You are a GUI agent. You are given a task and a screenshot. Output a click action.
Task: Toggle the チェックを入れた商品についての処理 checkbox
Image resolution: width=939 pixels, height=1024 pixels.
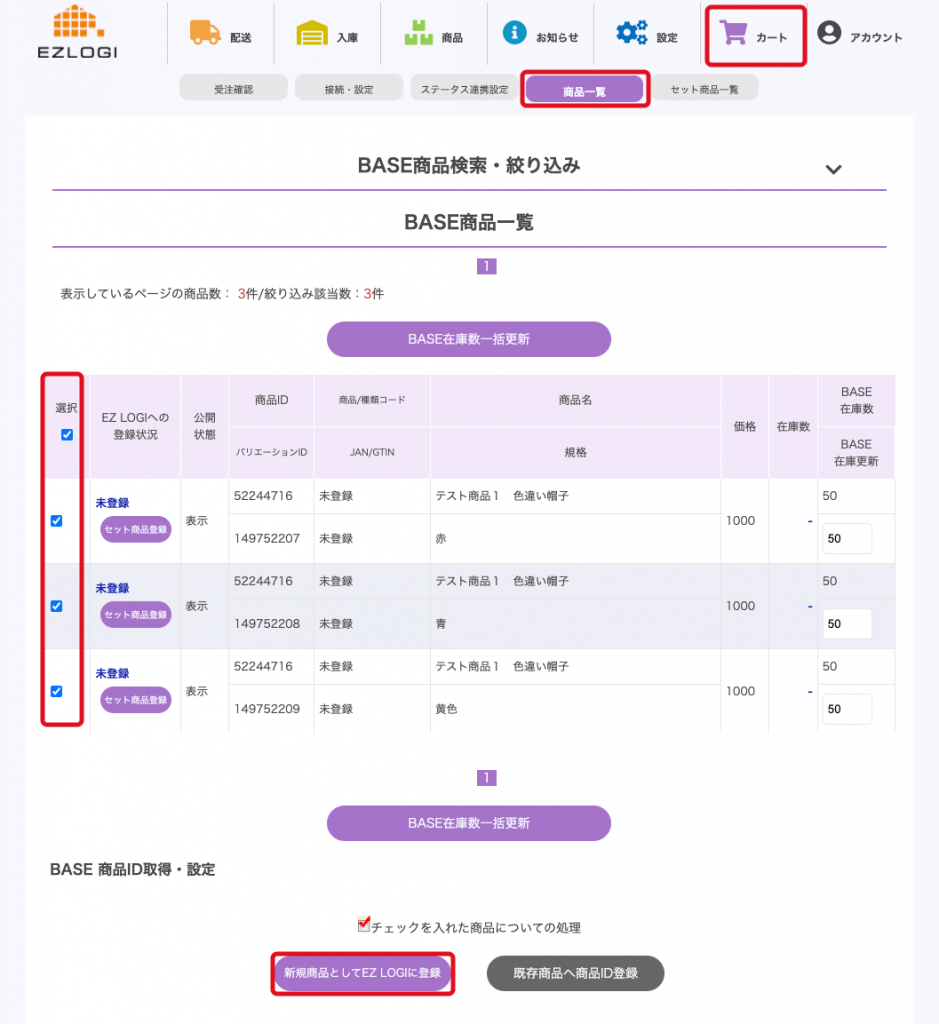[364, 925]
